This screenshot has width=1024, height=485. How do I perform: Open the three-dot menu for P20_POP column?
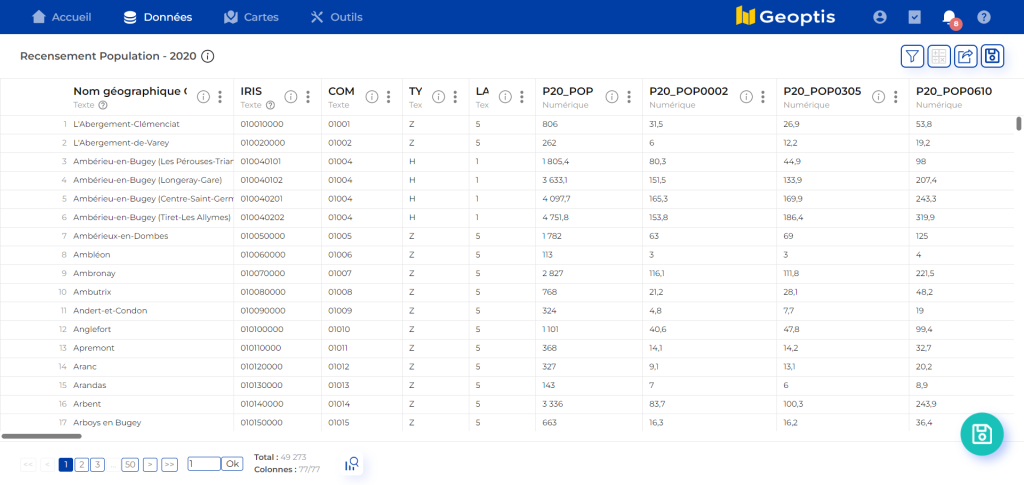point(629,97)
